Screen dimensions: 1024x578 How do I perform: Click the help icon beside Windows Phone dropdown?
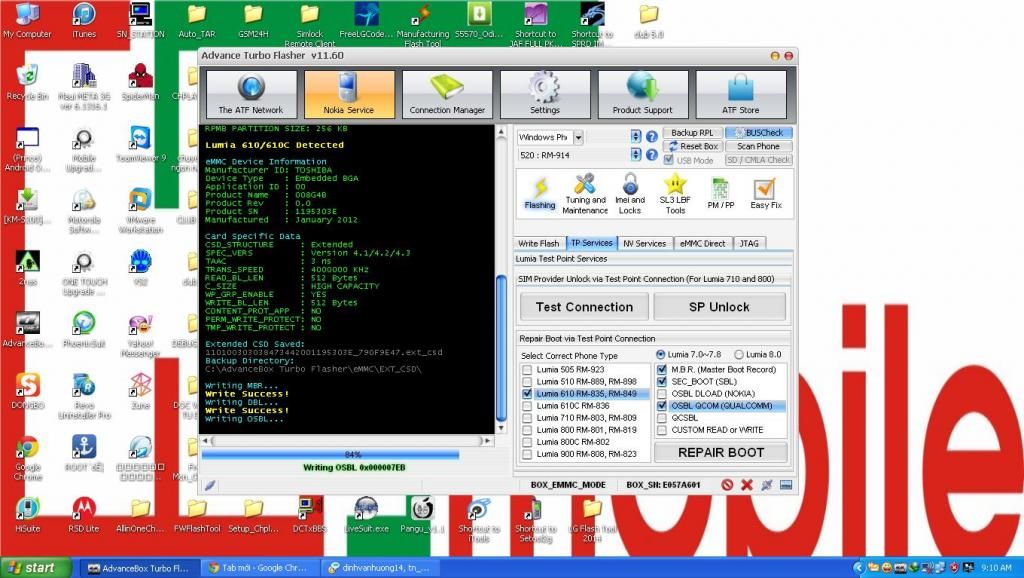652,137
